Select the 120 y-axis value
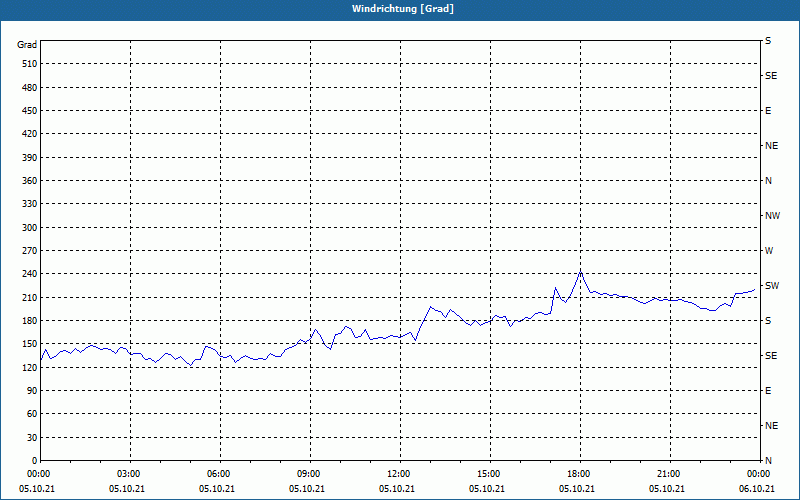 pyautogui.click(x=30, y=367)
